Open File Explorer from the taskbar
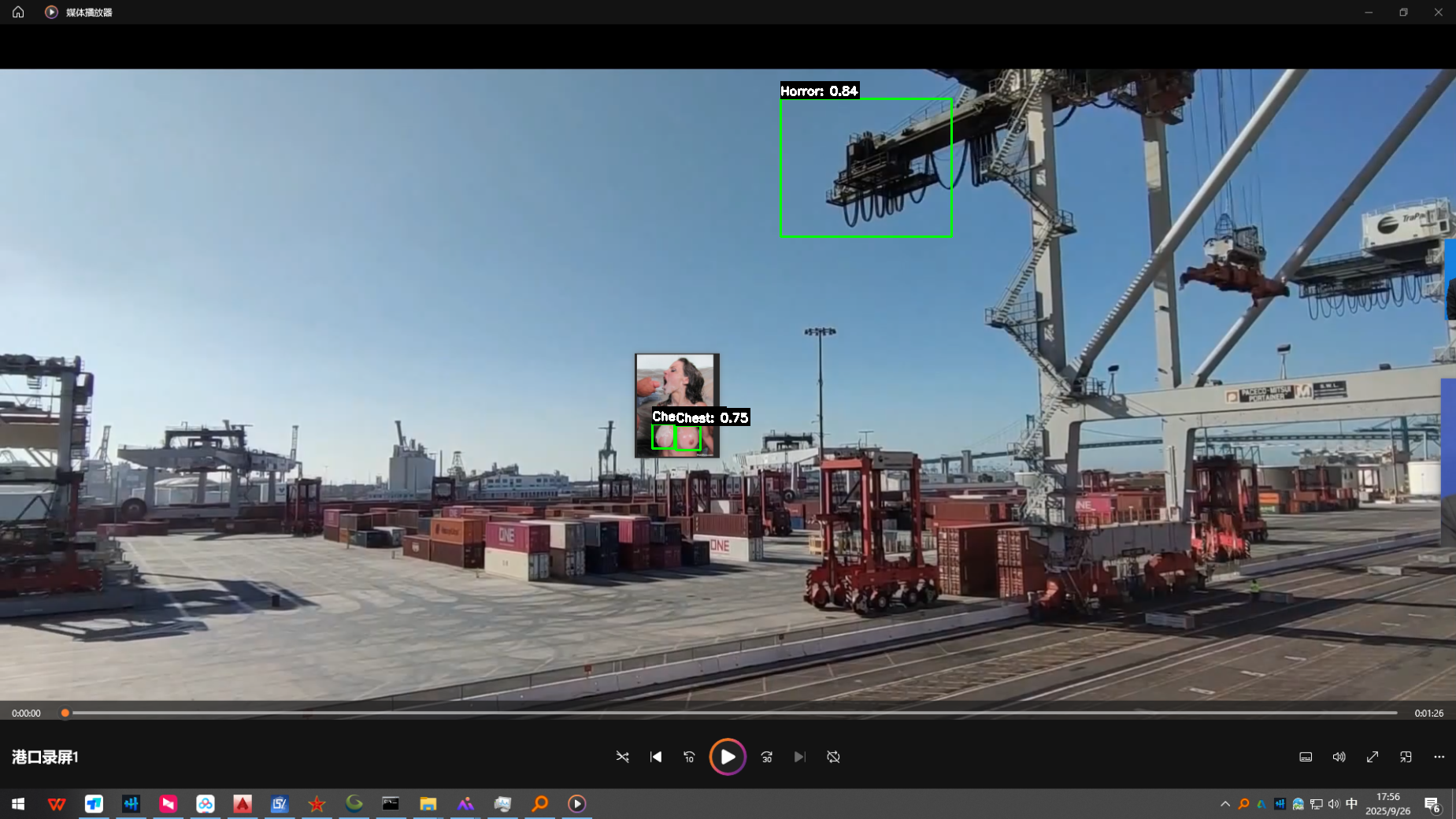This screenshot has width=1456, height=819. (x=428, y=804)
